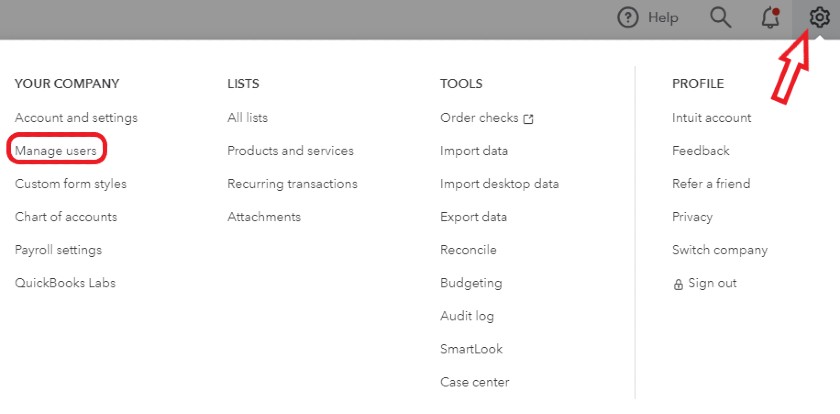Screen dimensions: 840x414
Task: Go to Chart of accounts
Action: (x=66, y=217)
